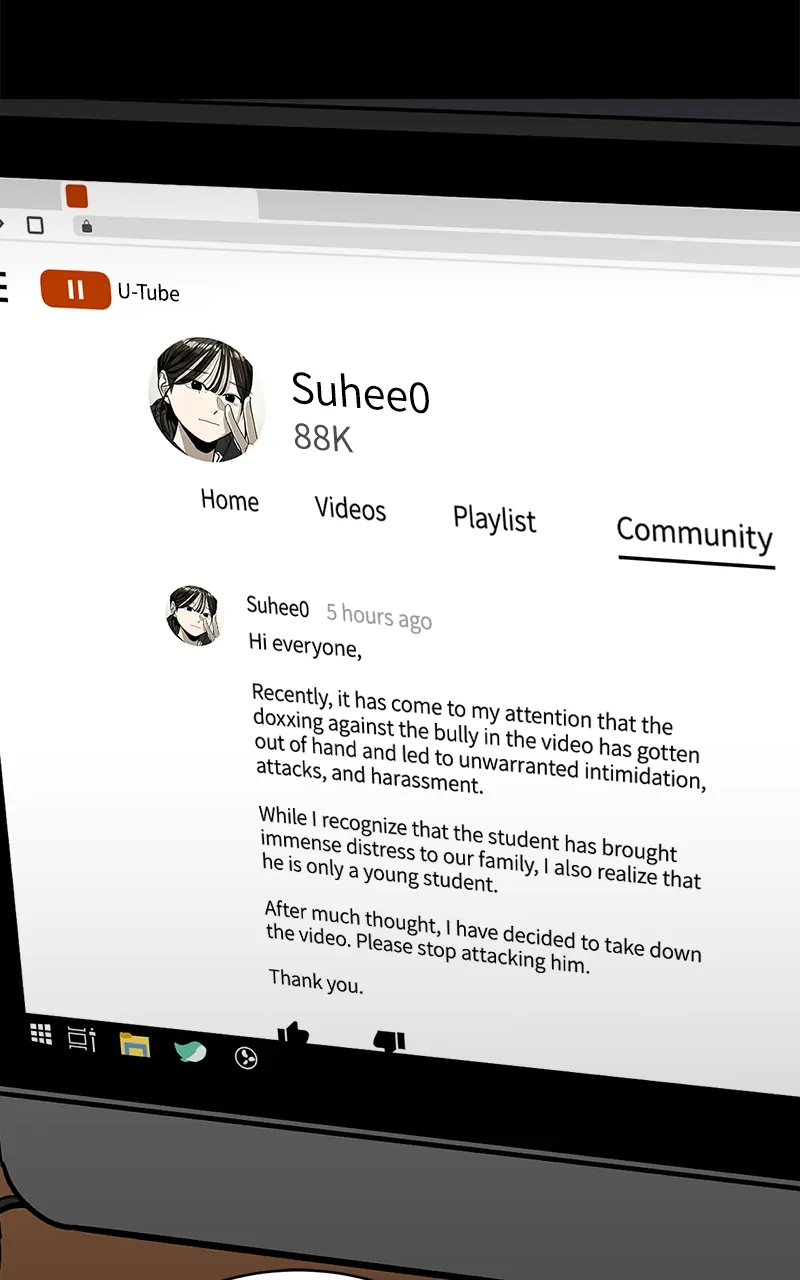Click the large Suhee0 channel avatar
The width and height of the screenshot is (800, 1280).
(207, 399)
